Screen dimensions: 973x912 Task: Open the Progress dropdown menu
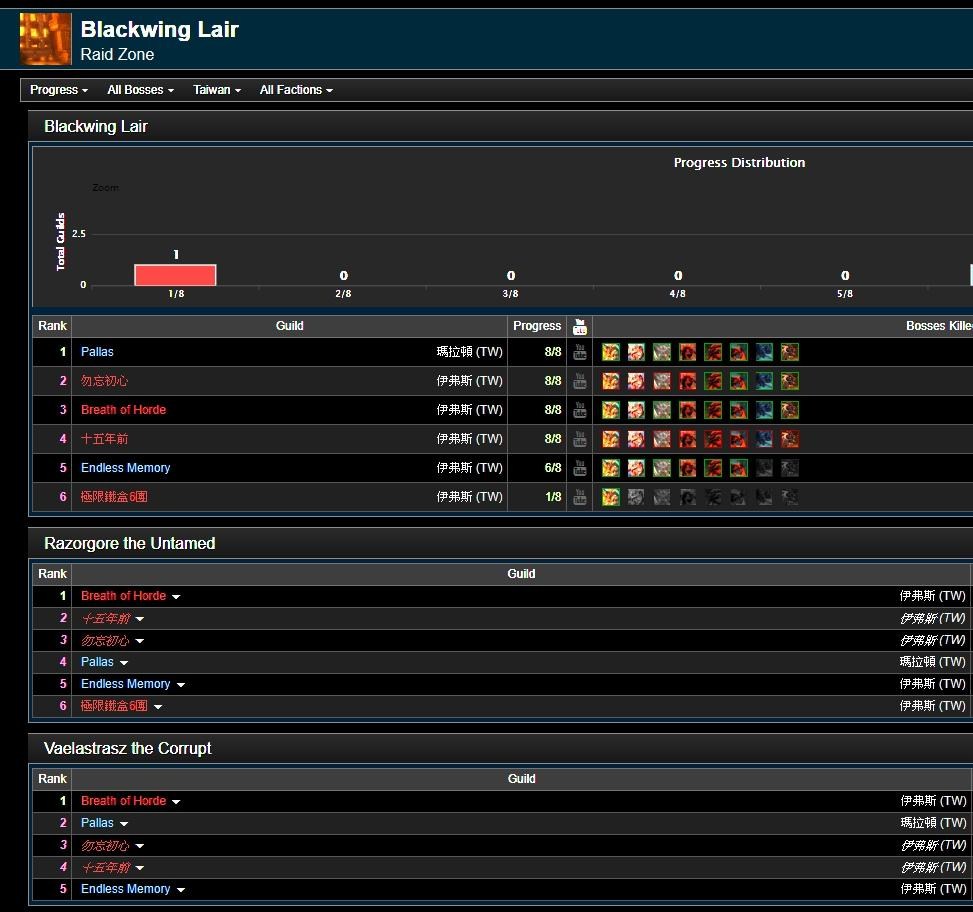click(x=59, y=90)
